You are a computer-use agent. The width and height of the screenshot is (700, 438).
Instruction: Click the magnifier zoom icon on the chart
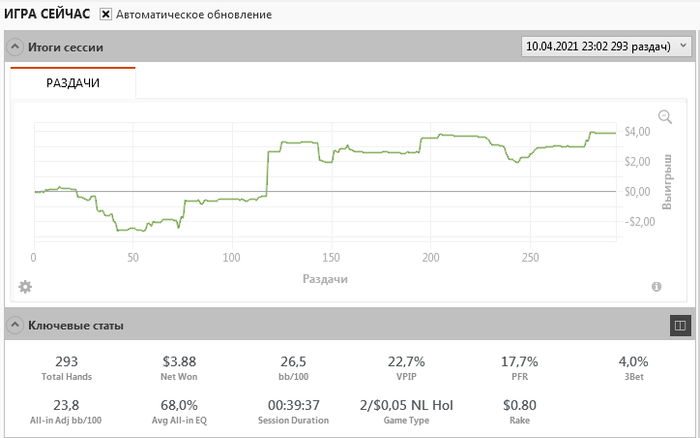pyautogui.click(x=666, y=117)
